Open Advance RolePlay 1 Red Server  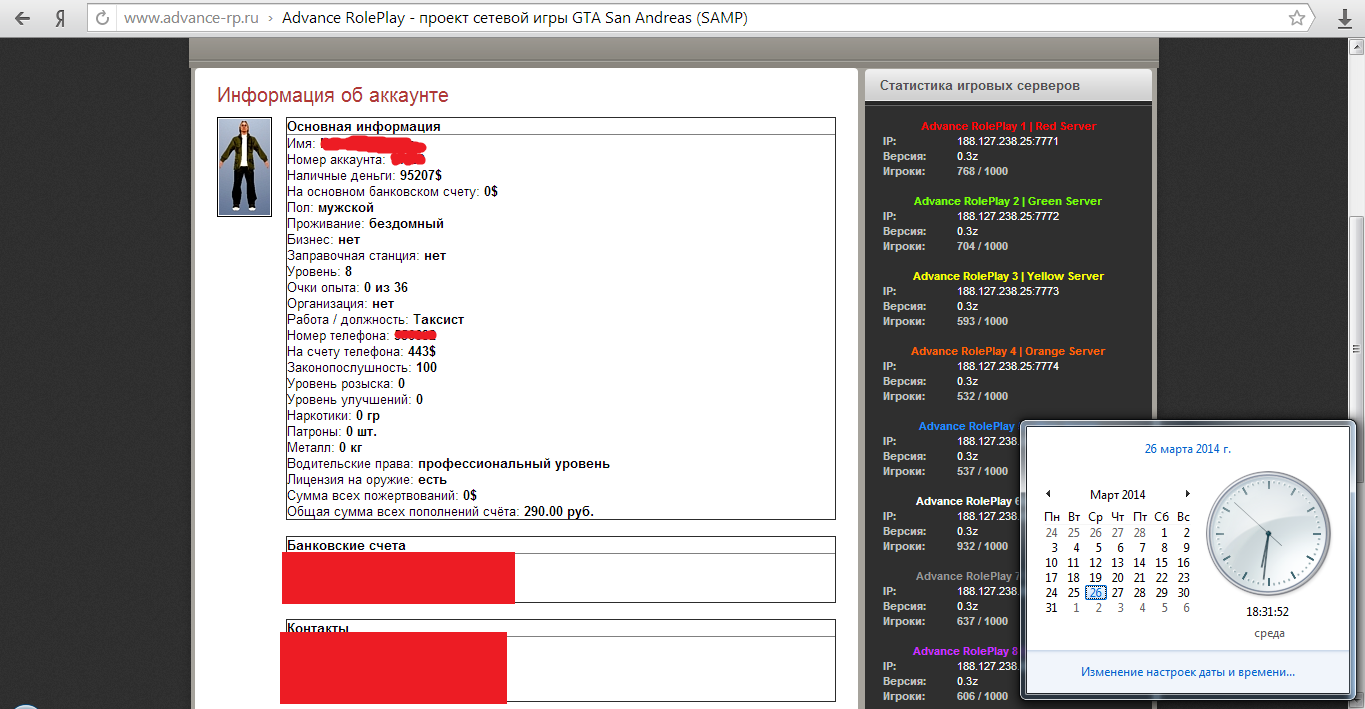1008,126
